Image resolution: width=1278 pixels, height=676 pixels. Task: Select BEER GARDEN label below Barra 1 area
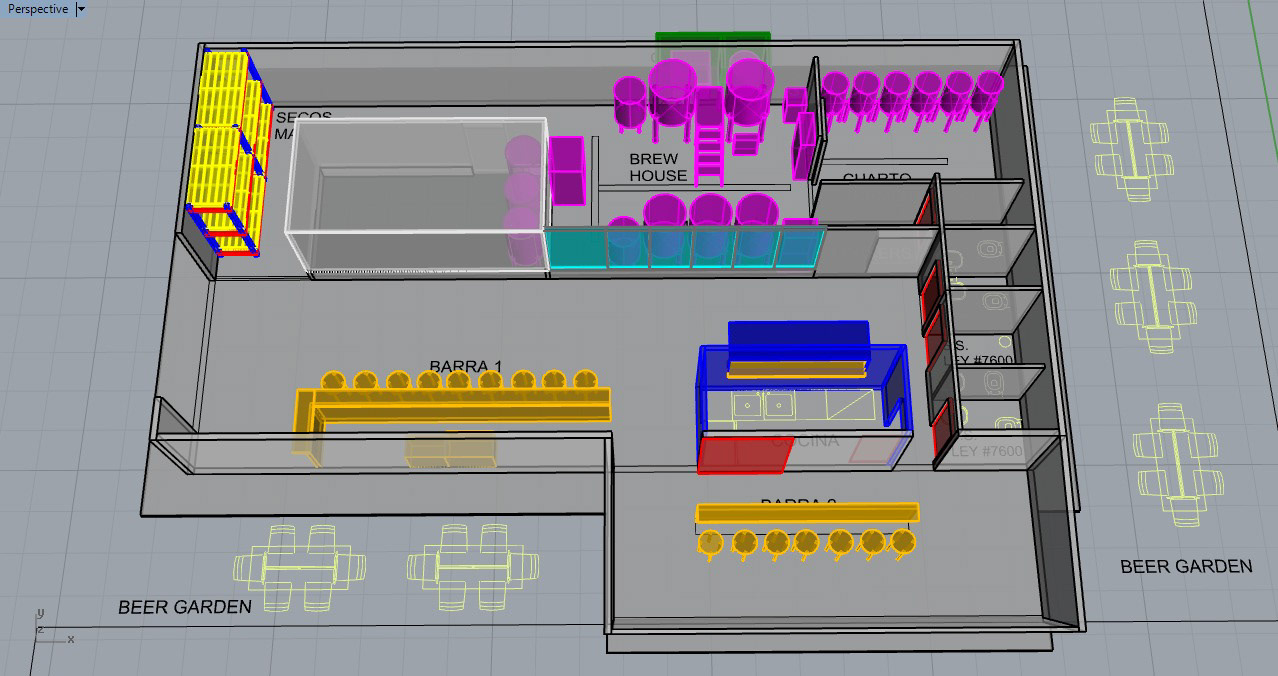185,606
